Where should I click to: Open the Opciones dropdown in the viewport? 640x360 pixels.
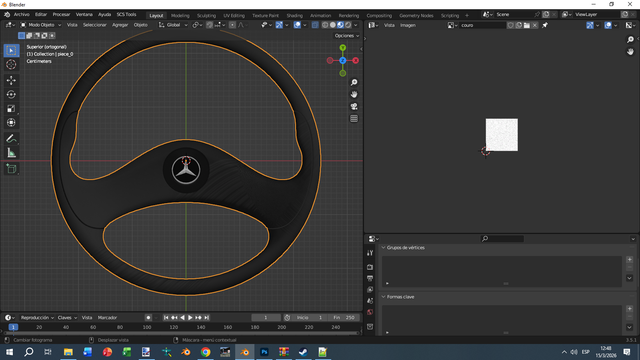point(347,36)
